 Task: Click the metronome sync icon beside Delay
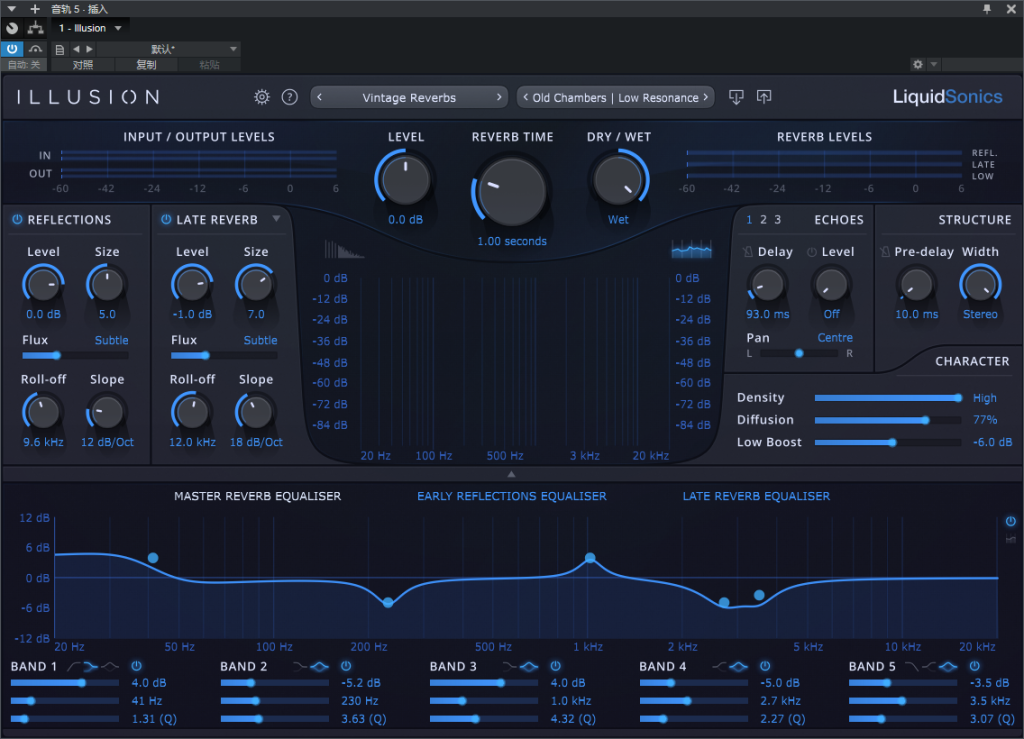pos(748,252)
